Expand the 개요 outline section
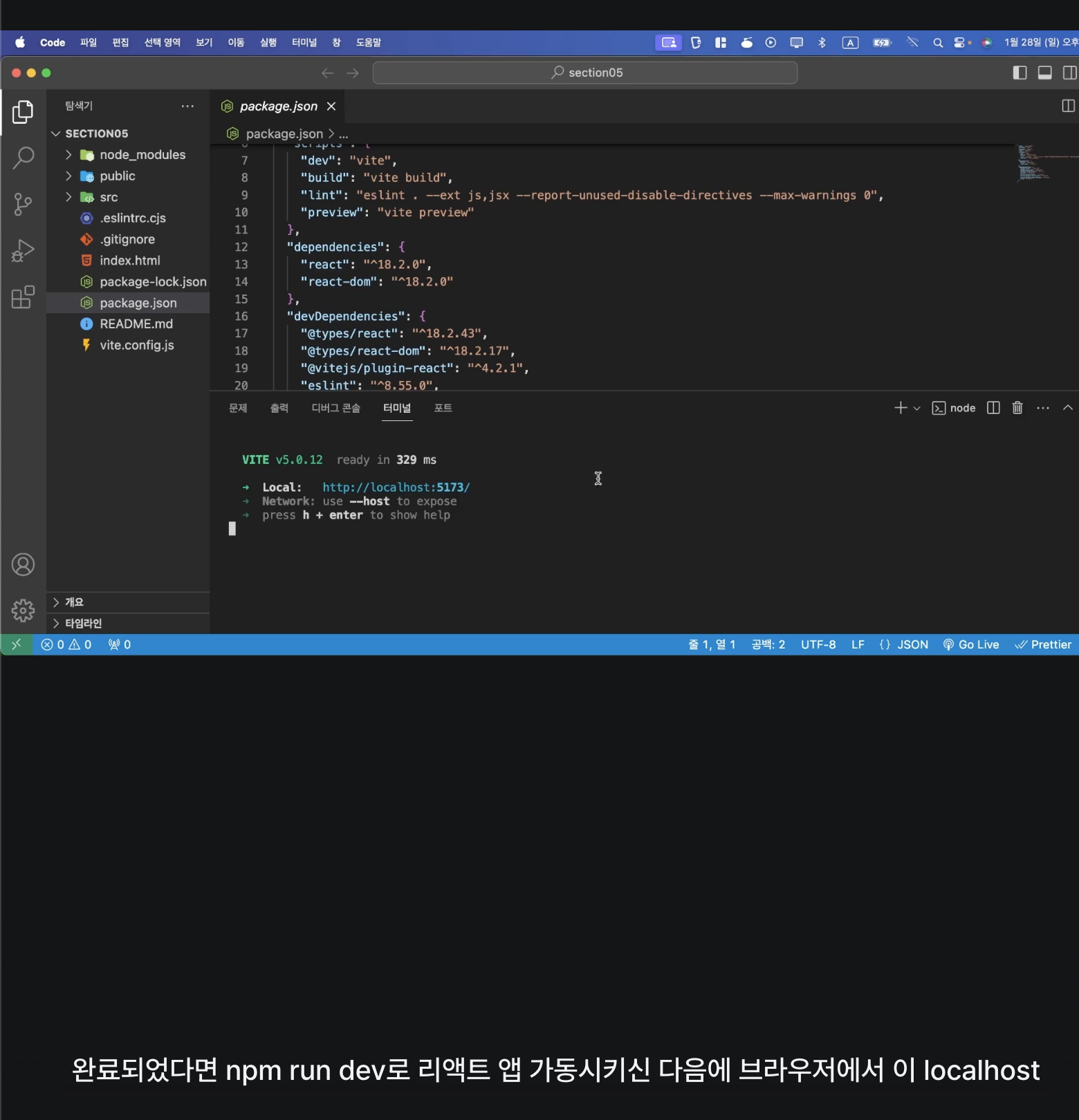This screenshot has width=1079, height=1120. point(128,602)
